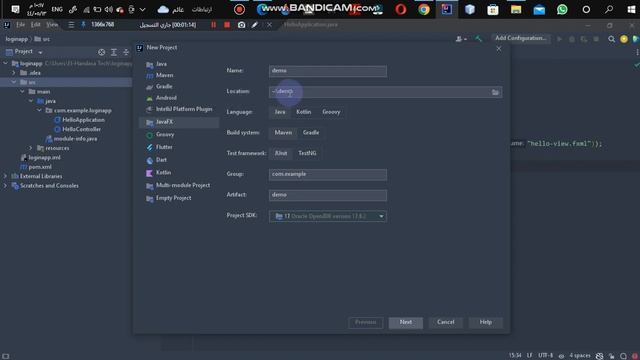The image size is (640, 360).
Task: Set build system to Gradle
Action: coord(311,133)
